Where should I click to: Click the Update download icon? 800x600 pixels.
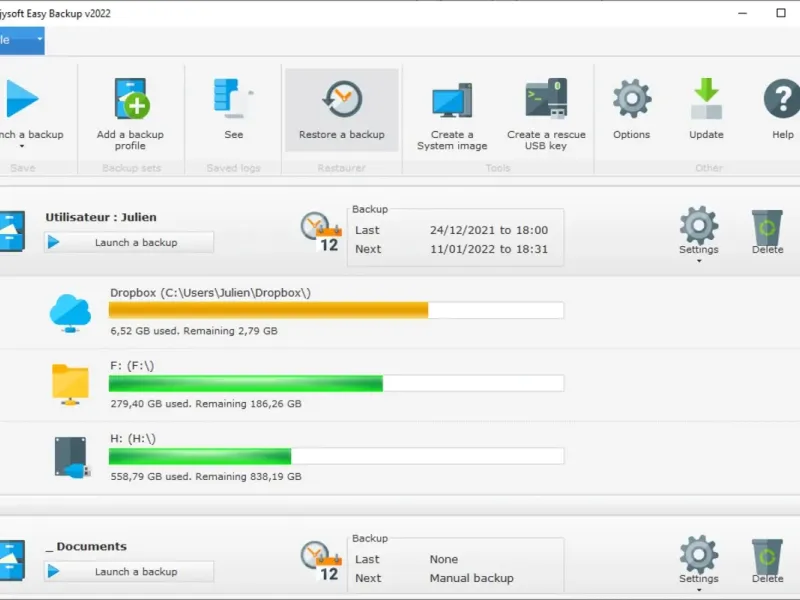pyautogui.click(x=706, y=98)
